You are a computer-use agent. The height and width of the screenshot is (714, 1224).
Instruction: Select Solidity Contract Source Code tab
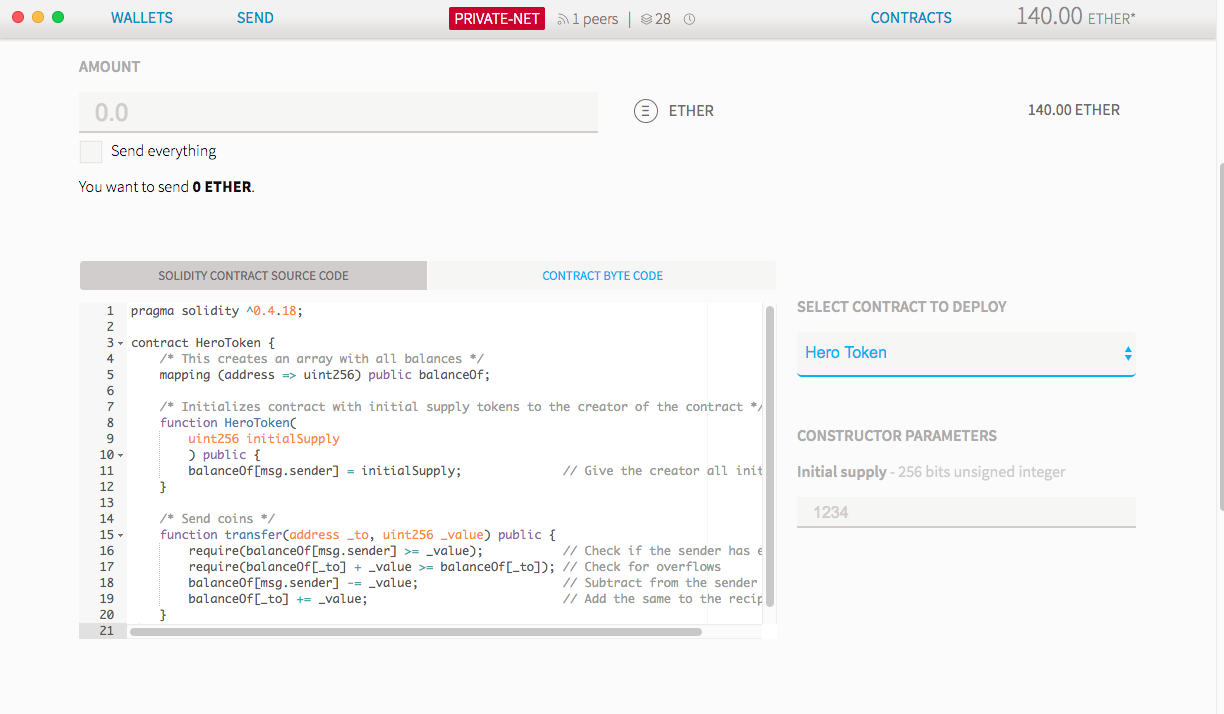(x=253, y=276)
